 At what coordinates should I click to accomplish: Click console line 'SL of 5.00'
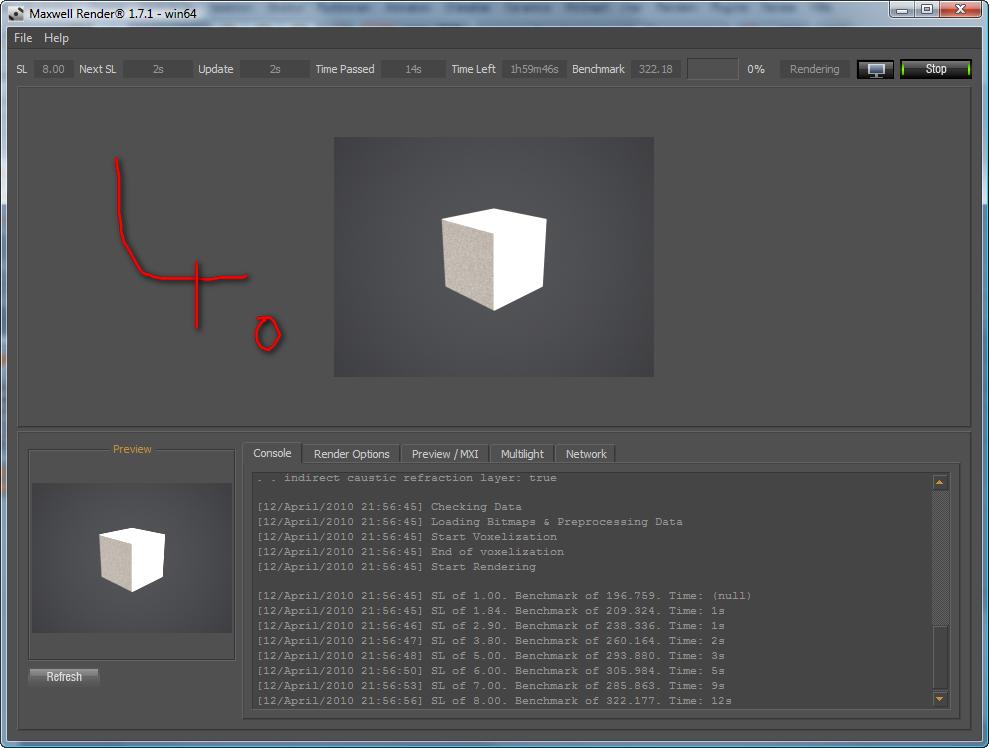[491, 656]
